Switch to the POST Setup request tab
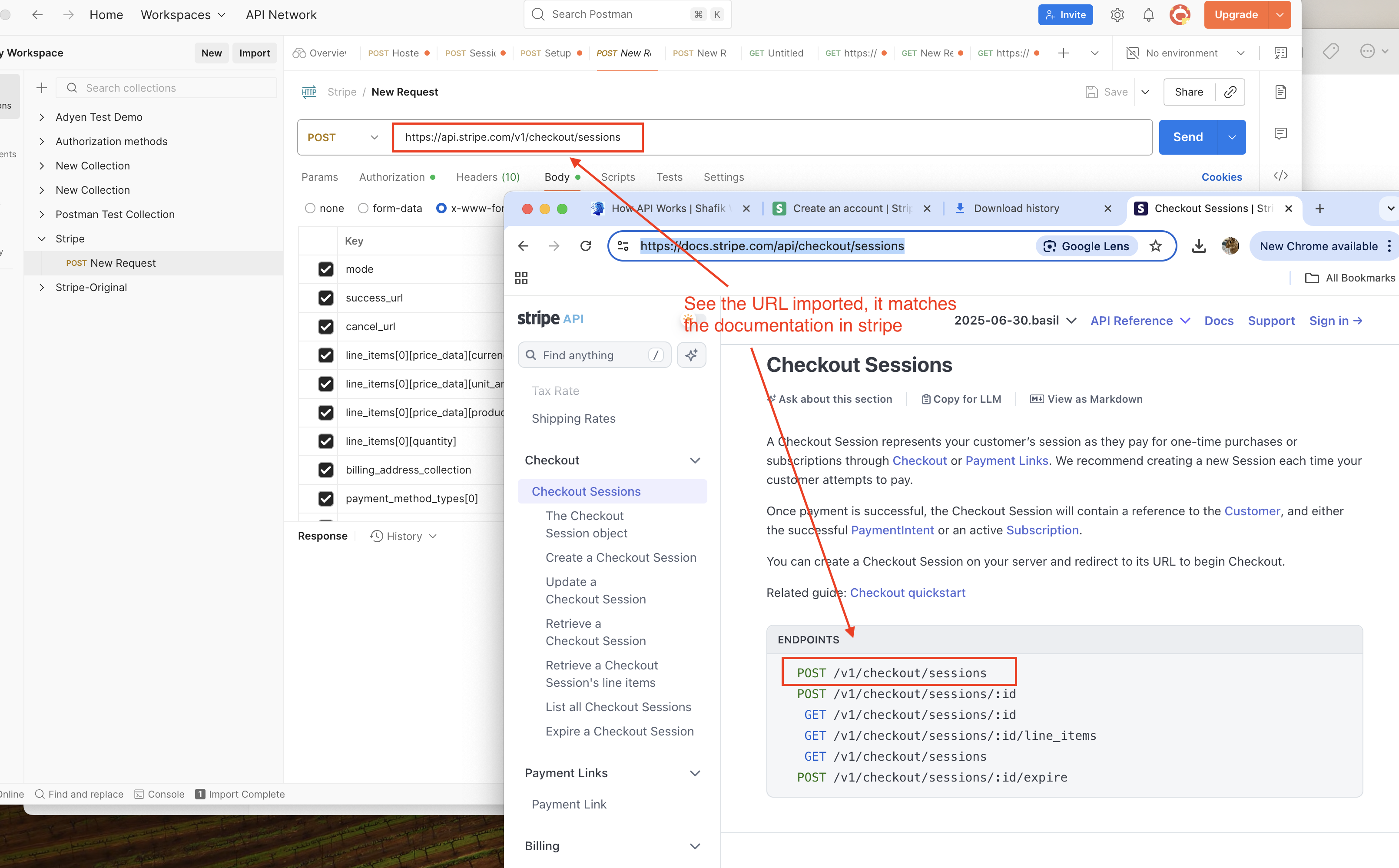This screenshot has height=868, width=1399. [550, 53]
